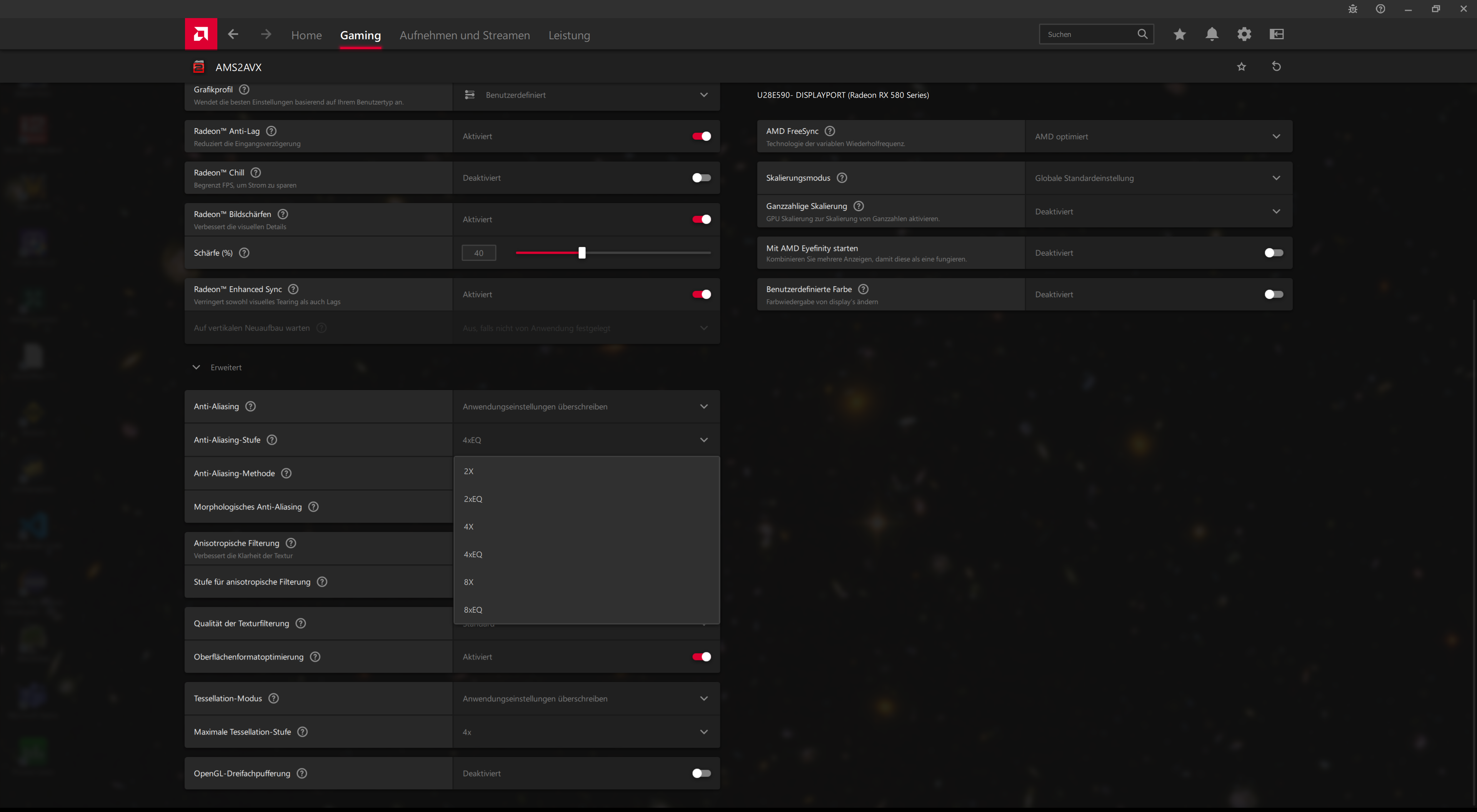Image resolution: width=1477 pixels, height=812 pixels.
Task: Click the Schärfe value field showing 40
Action: [x=479, y=253]
